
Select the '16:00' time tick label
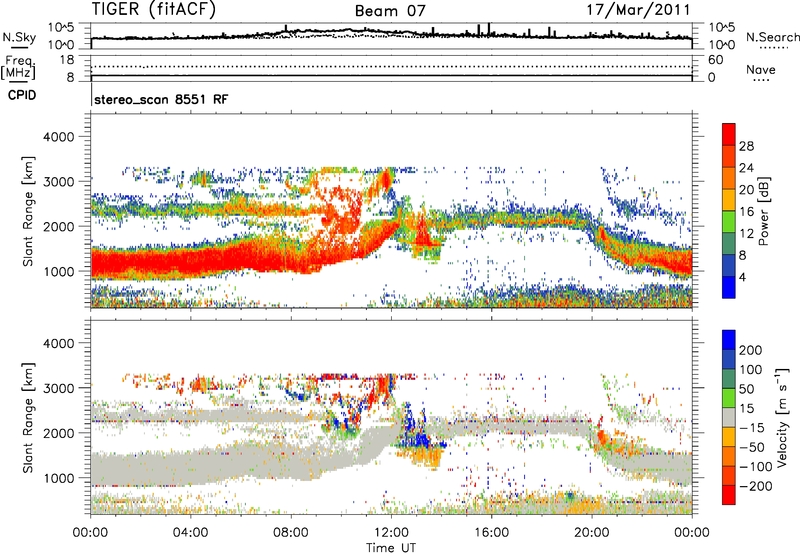pyautogui.click(x=491, y=533)
